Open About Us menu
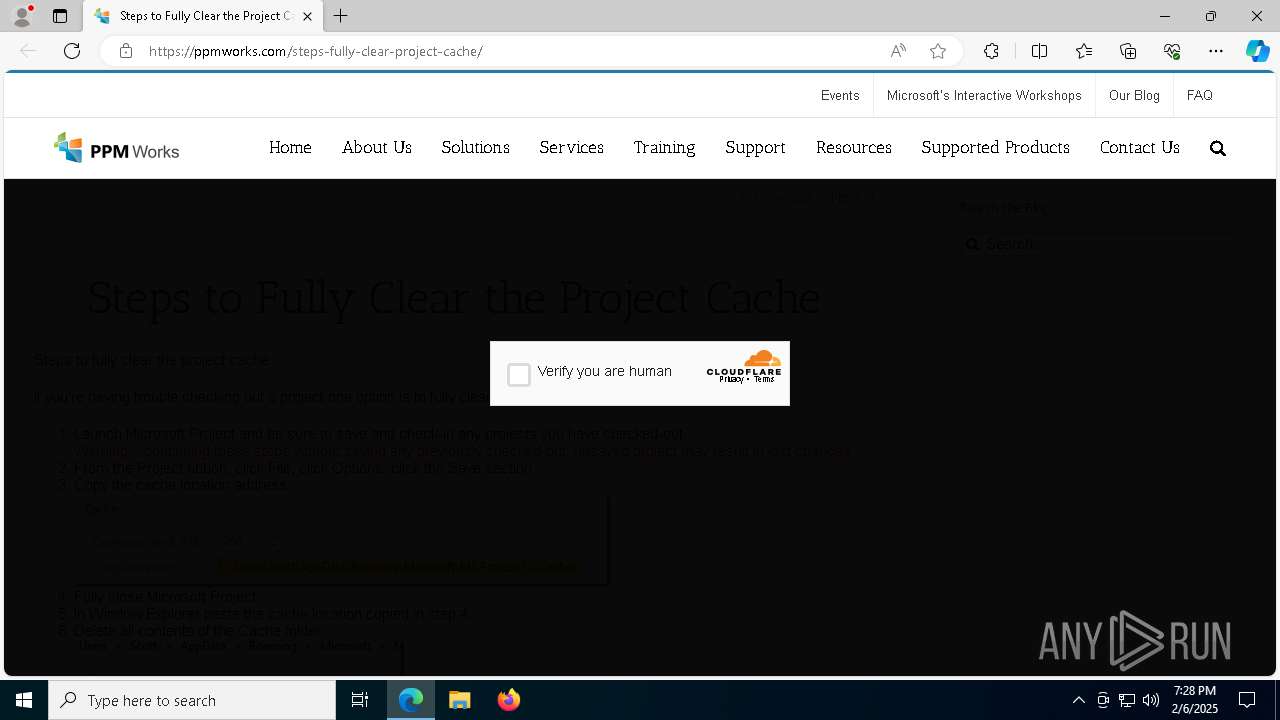1280x720 pixels. click(377, 147)
